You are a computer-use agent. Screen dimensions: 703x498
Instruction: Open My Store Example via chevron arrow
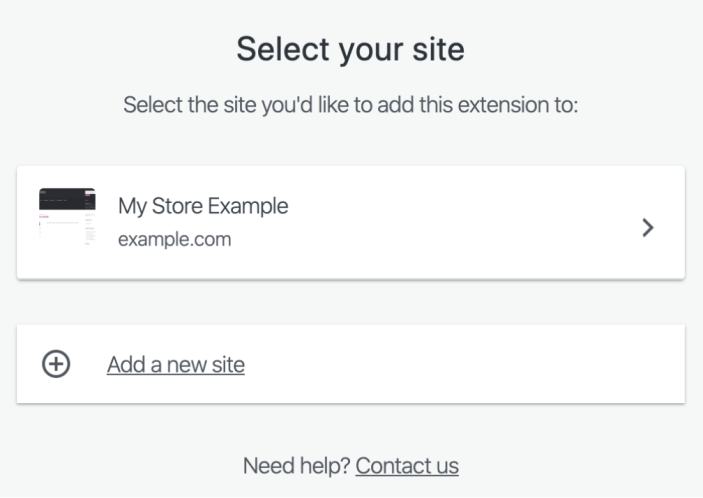648,227
